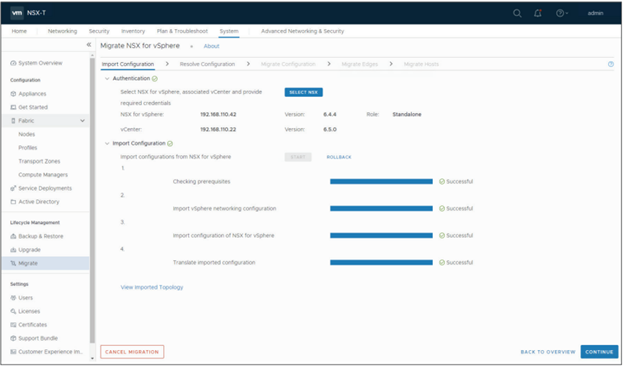624x366 pixels.
Task: Click the Standalone role value
Action: [407, 115]
